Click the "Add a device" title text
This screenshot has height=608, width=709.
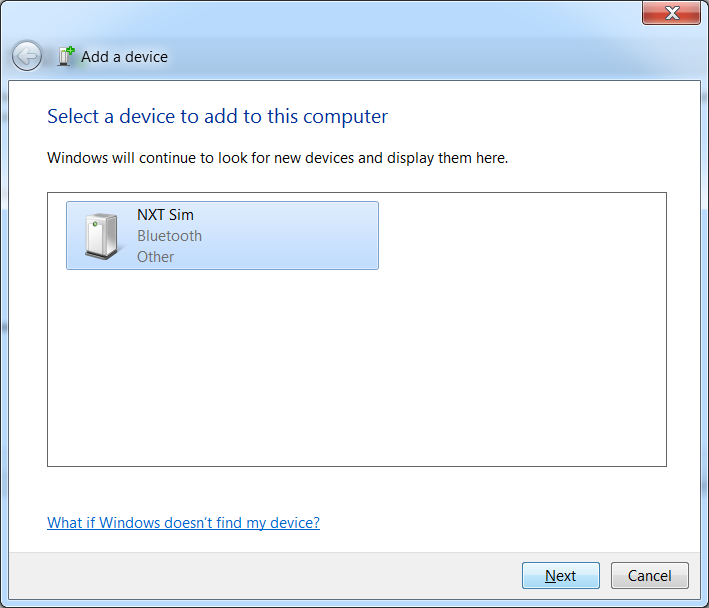(x=124, y=57)
